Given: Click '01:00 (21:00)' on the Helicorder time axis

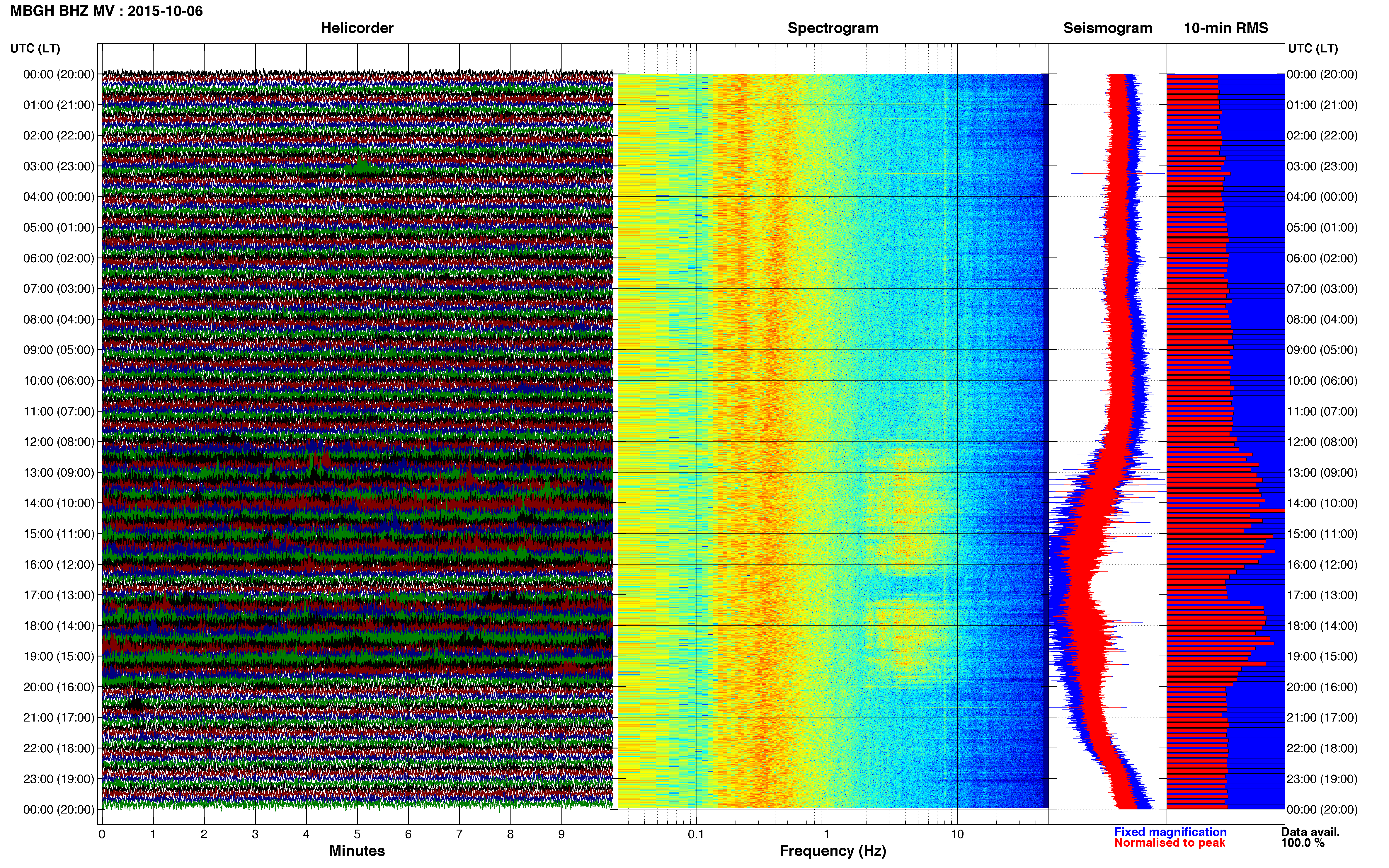Looking at the screenshot, I should (59, 105).
